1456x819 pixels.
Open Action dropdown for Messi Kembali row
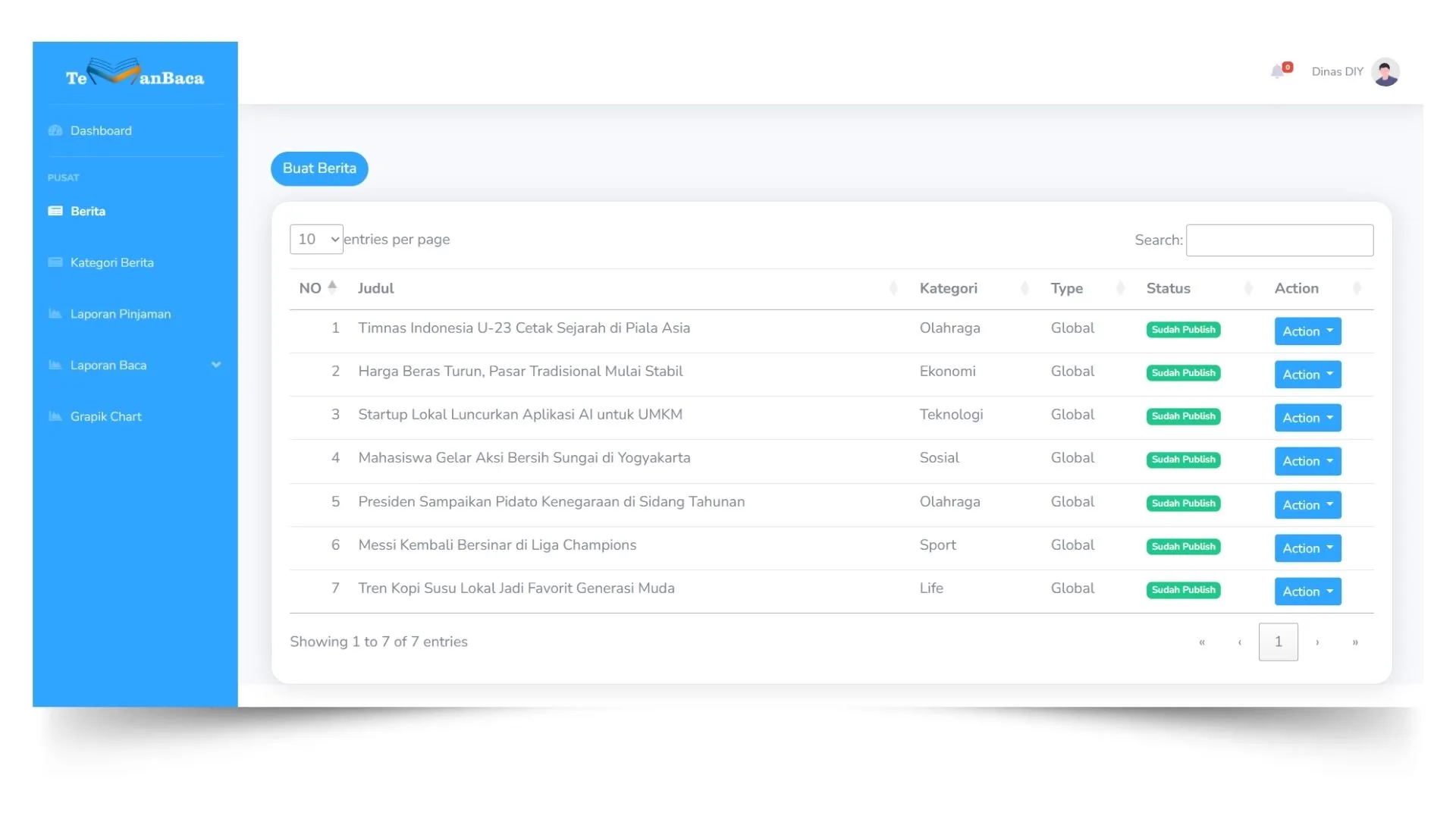pyautogui.click(x=1307, y=548)
